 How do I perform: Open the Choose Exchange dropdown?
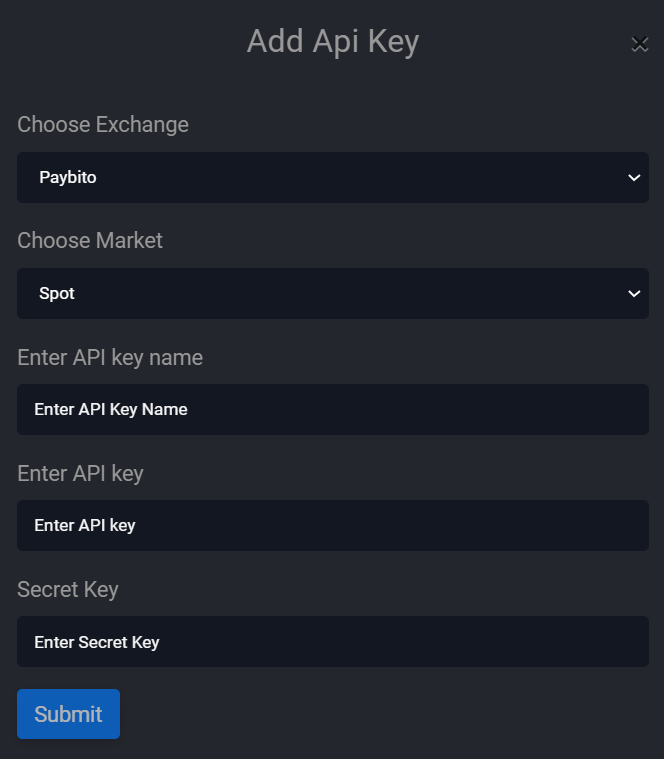point(332,178)
